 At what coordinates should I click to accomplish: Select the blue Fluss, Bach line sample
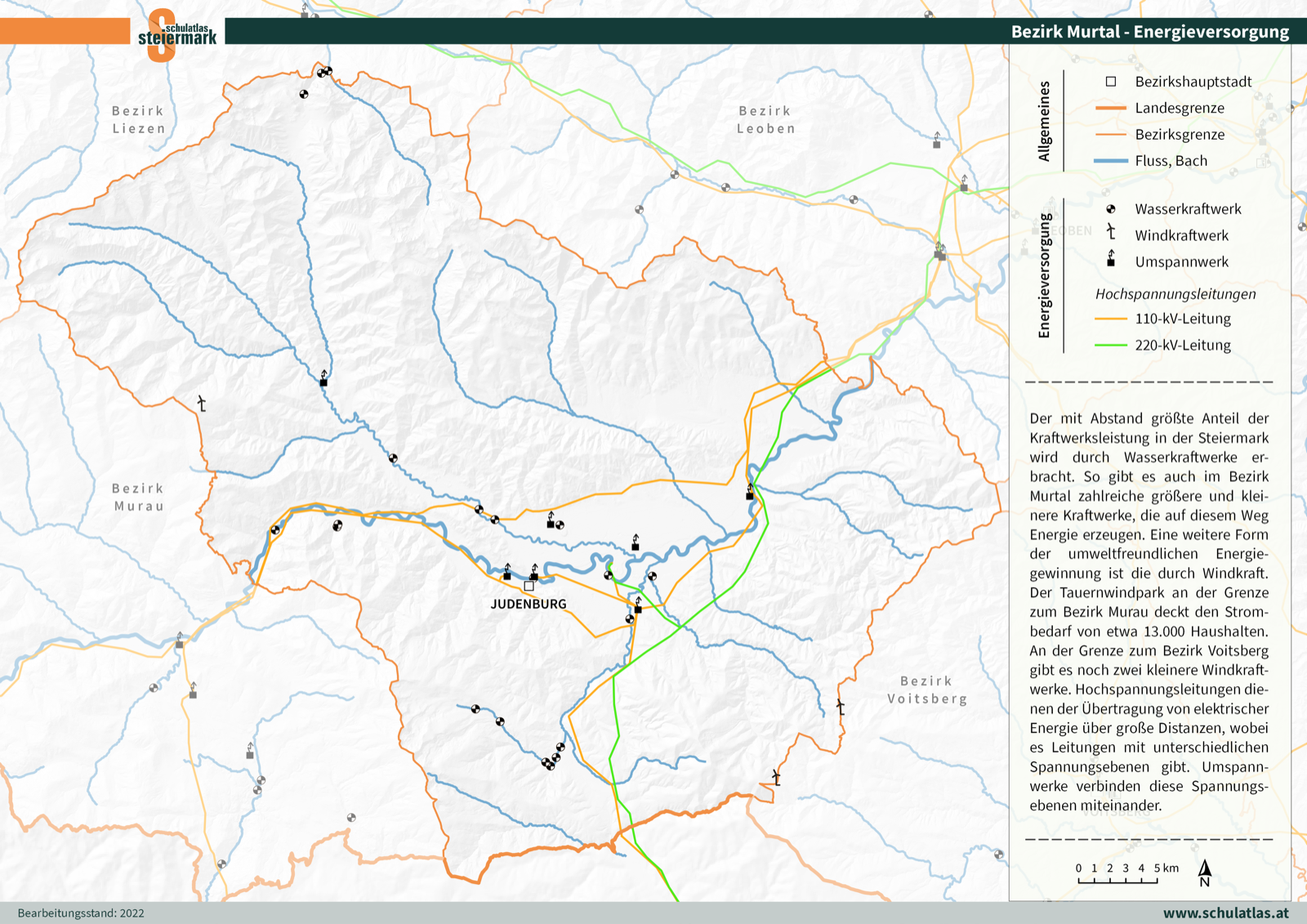[1110, 161]
